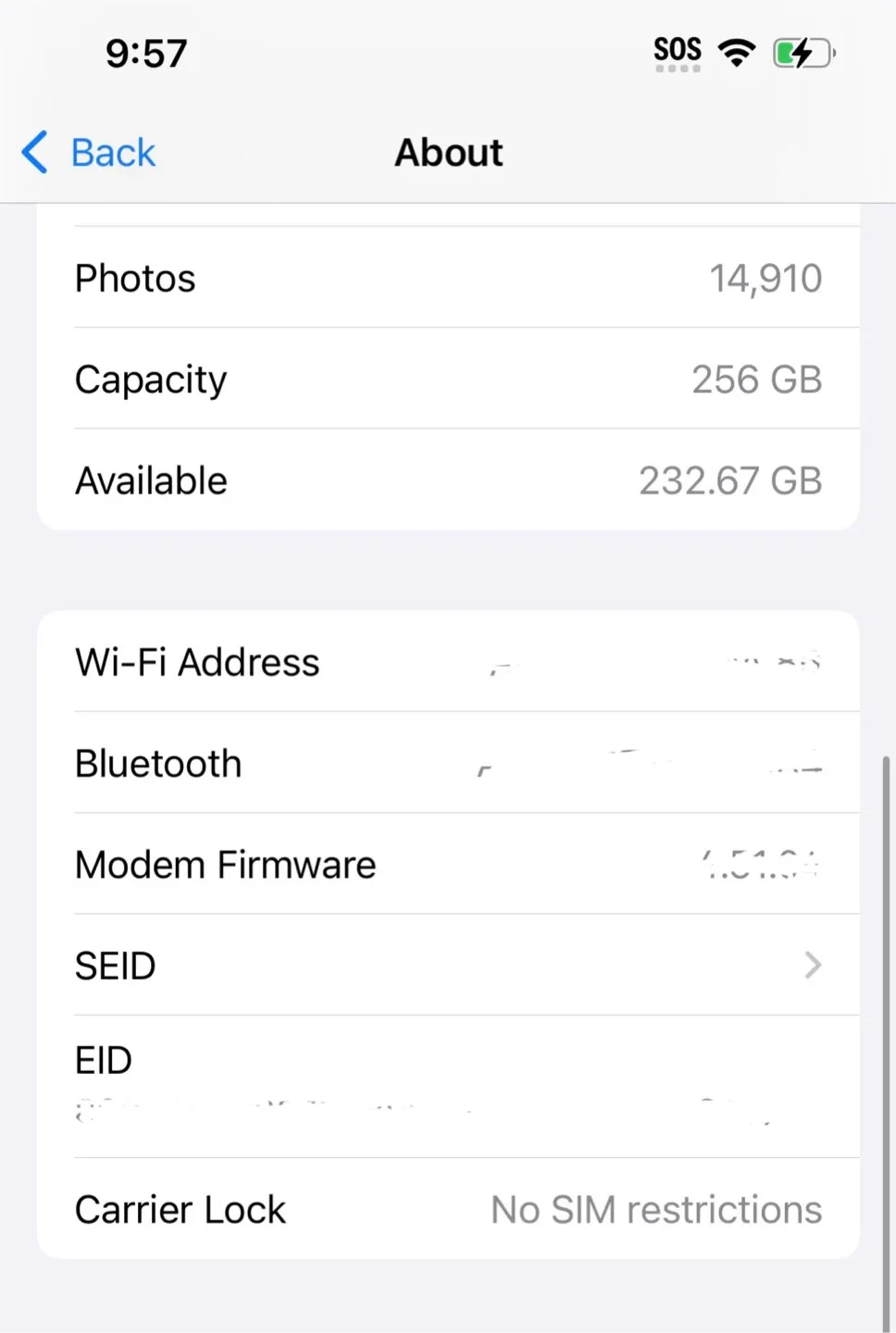Screen dimensions: 896x1333
Task: Open SEID details via its disclosure chevron
Action: click(813, 965)
